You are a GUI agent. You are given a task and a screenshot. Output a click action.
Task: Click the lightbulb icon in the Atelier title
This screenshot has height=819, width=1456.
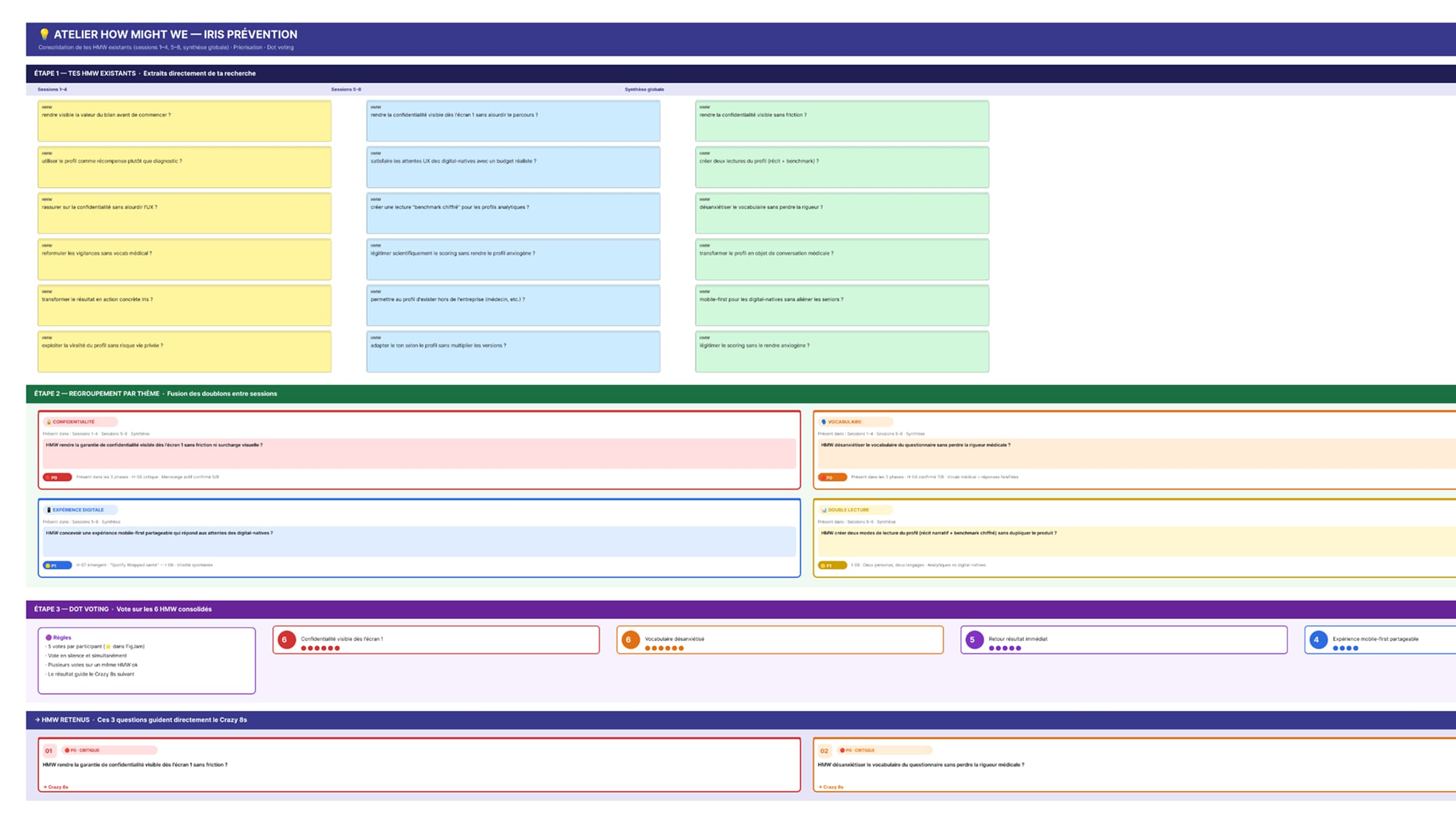(44, 34)
